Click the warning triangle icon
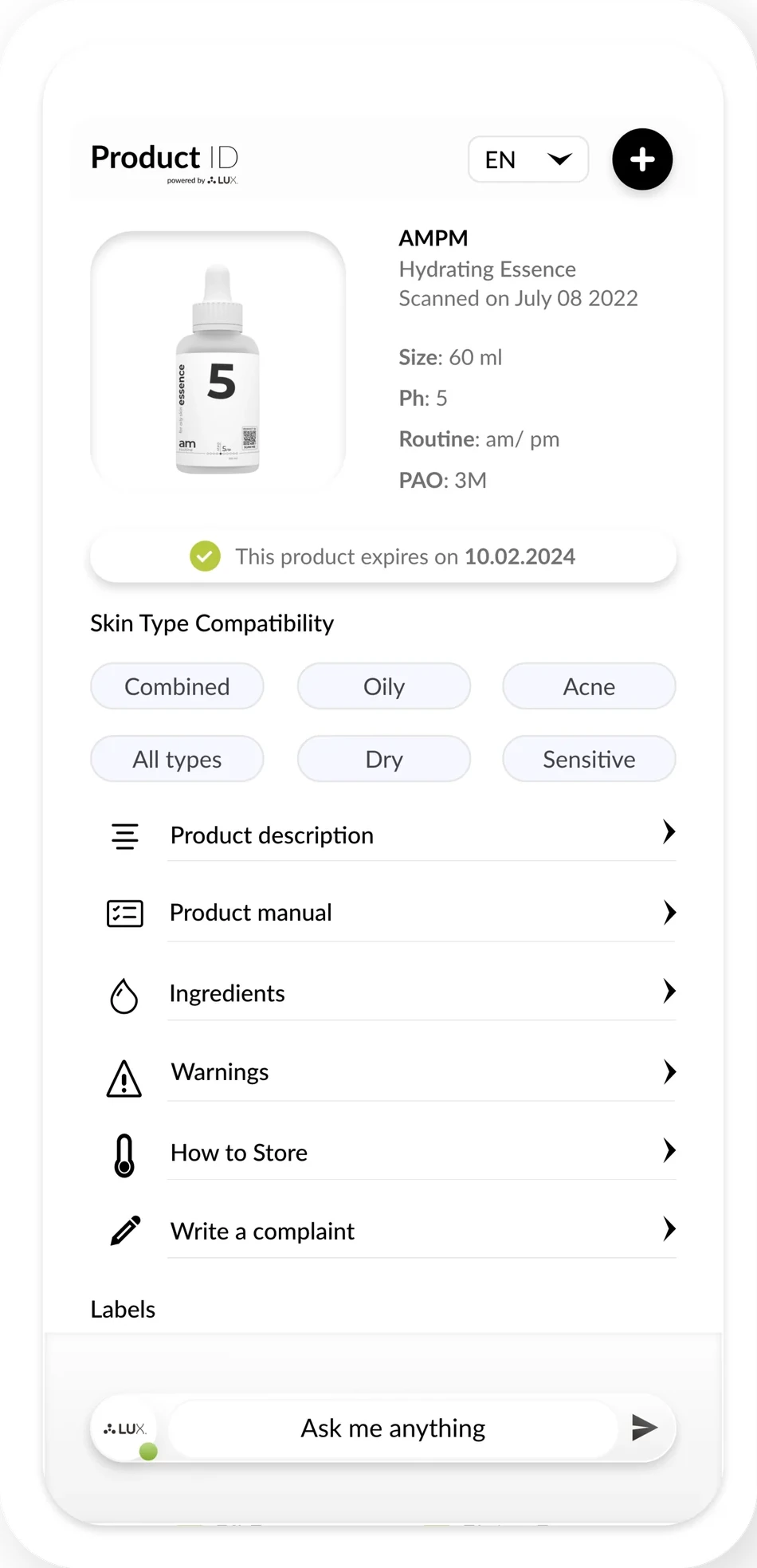This screenshot has height=1568, width=757. tap(124, 1079)
